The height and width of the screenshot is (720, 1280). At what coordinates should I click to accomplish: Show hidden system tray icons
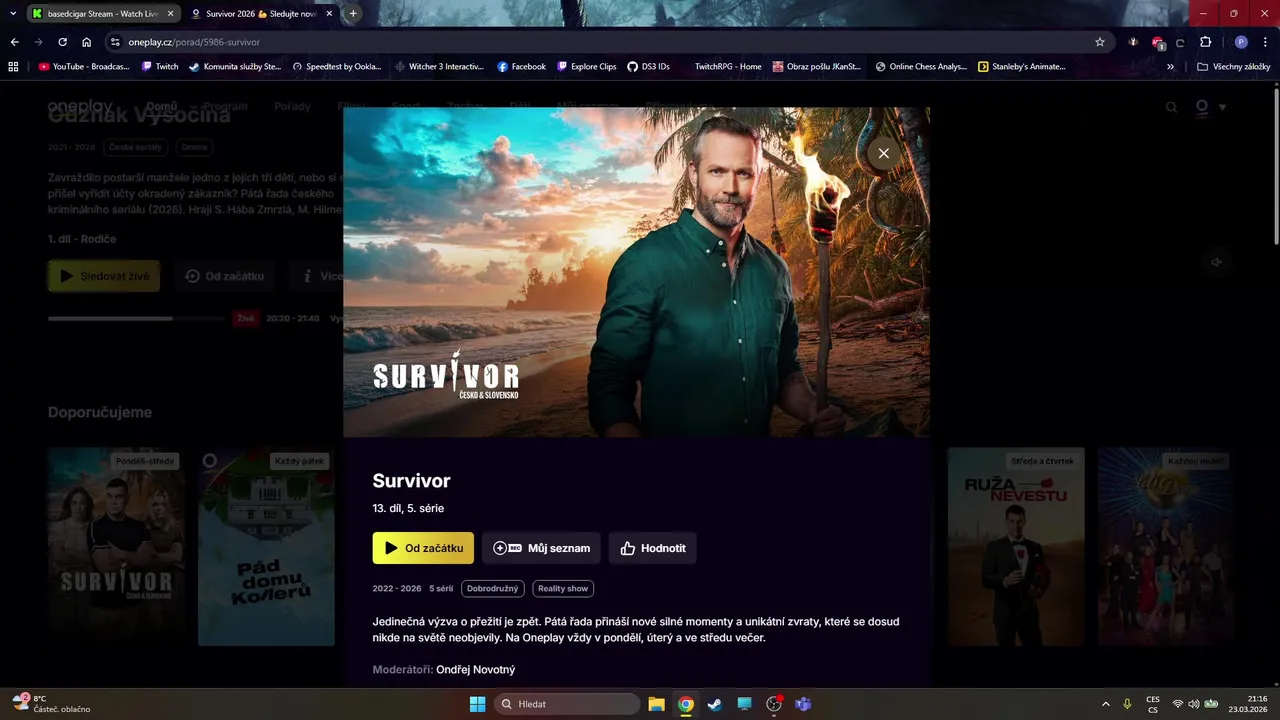(1105, 704)
